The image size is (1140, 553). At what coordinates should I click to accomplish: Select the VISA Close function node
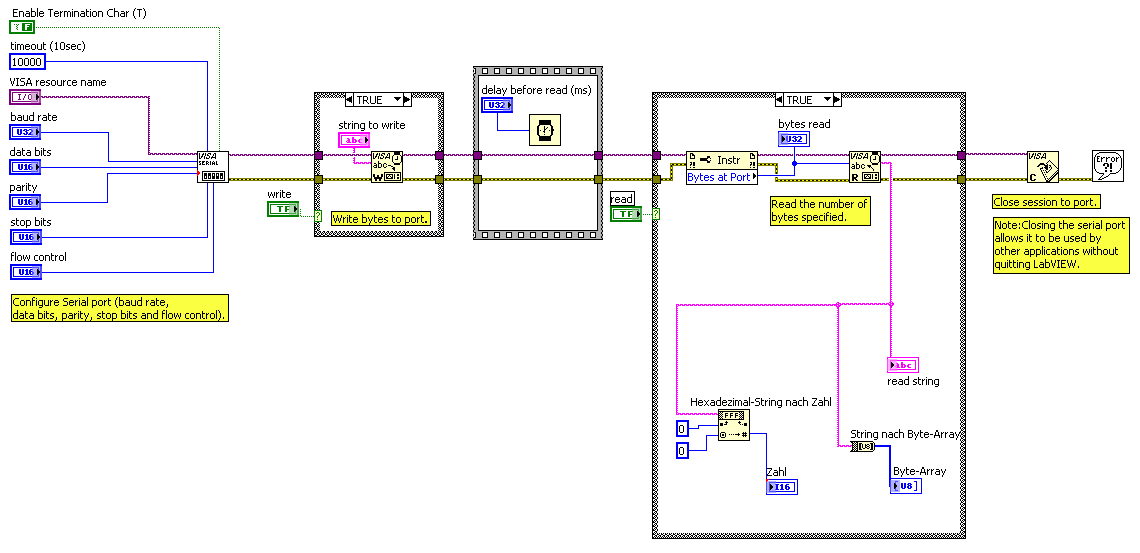coord(1043,166)
